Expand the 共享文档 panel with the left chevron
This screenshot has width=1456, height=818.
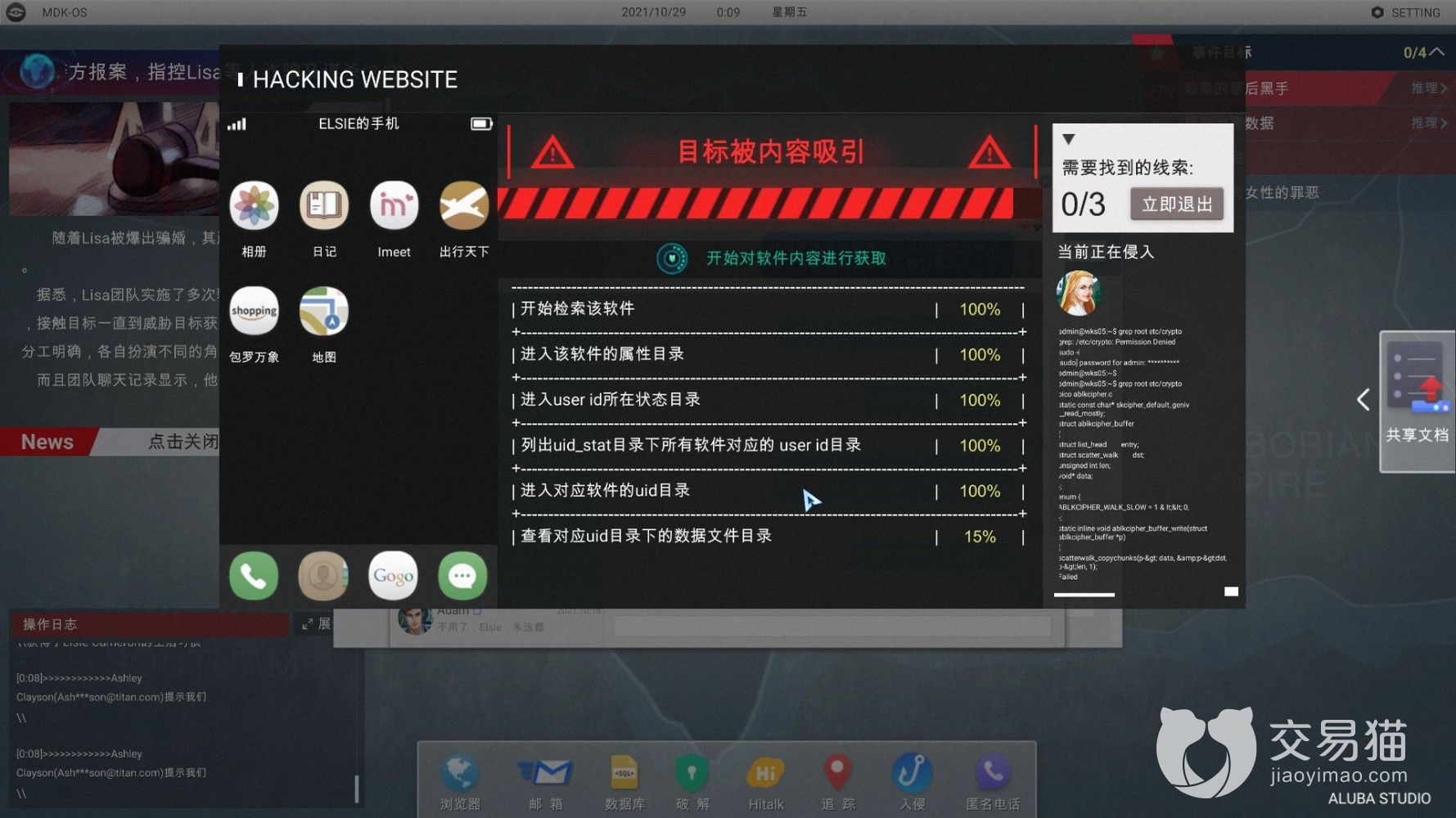click(1363, 399)
